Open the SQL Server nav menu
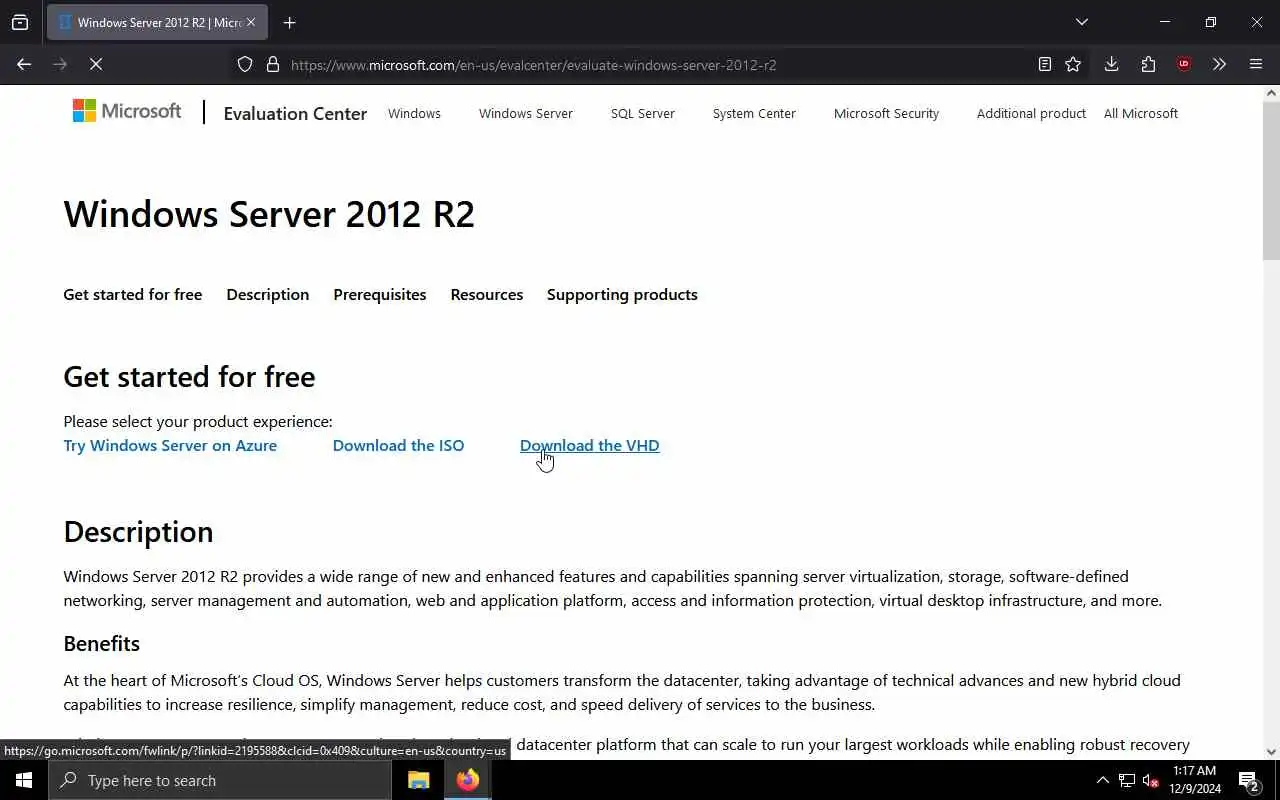 [643, 113]
